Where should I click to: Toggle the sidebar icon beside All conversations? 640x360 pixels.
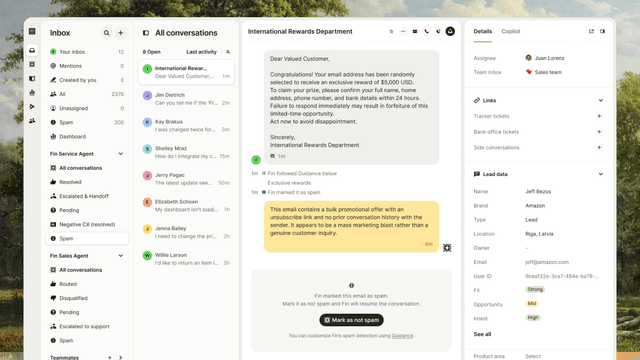(x=146, y=33)
